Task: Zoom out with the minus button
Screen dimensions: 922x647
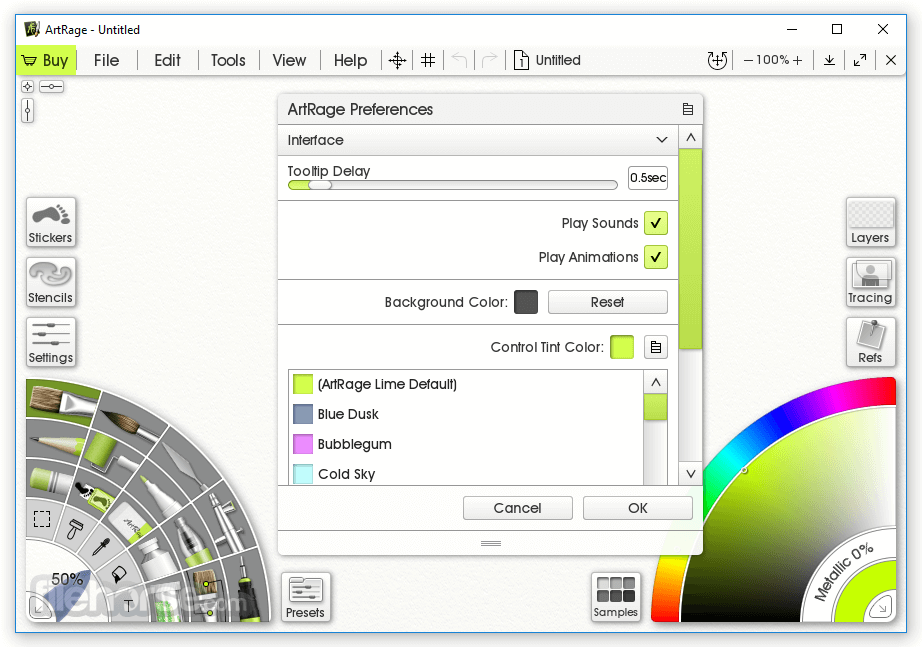Action: (x=749, y=60)
